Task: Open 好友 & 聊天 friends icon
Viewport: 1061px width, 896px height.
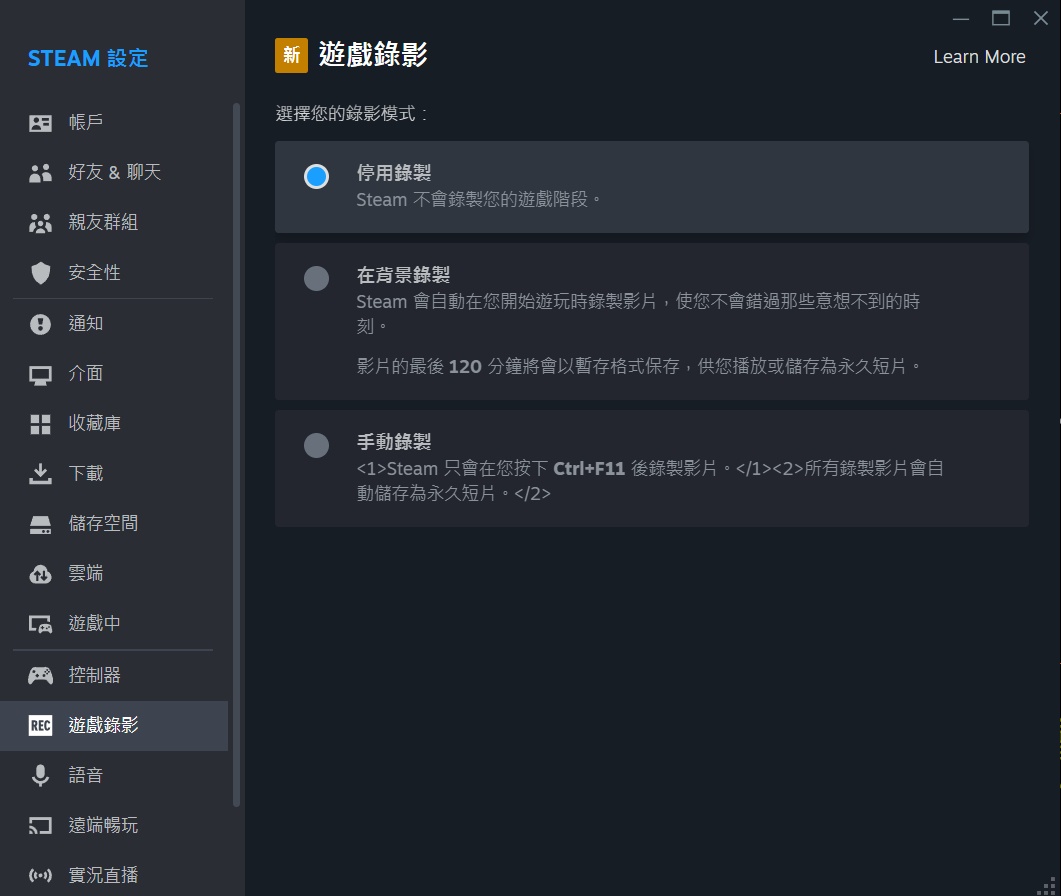Action: pos(40,173)
